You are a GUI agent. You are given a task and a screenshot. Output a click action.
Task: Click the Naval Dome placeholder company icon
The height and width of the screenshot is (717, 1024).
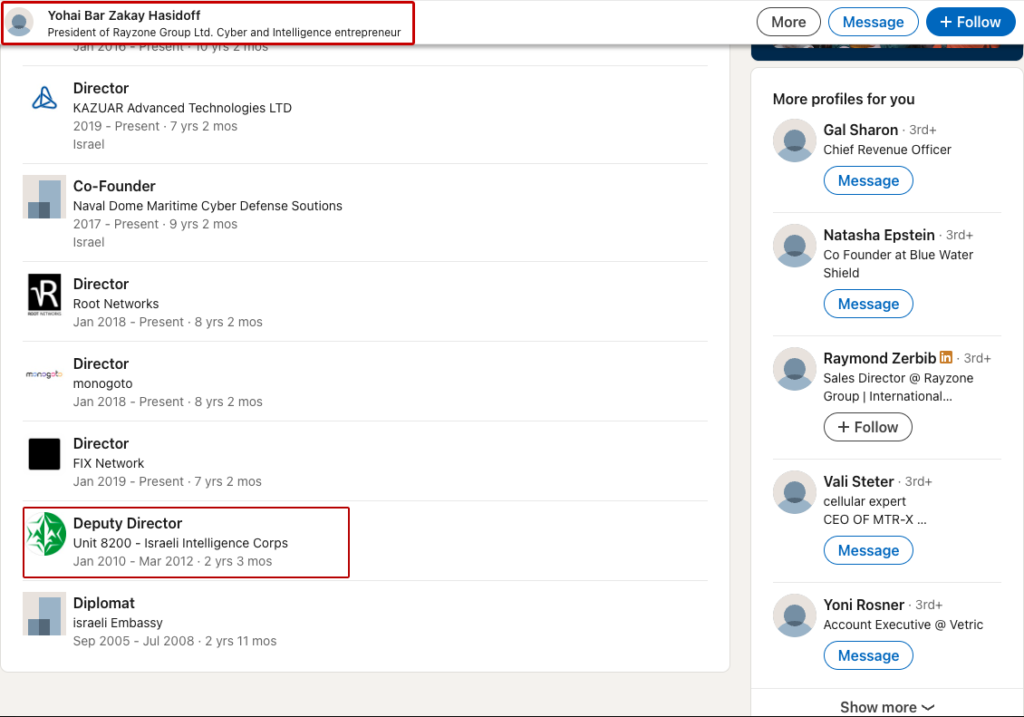click(44, 196)
